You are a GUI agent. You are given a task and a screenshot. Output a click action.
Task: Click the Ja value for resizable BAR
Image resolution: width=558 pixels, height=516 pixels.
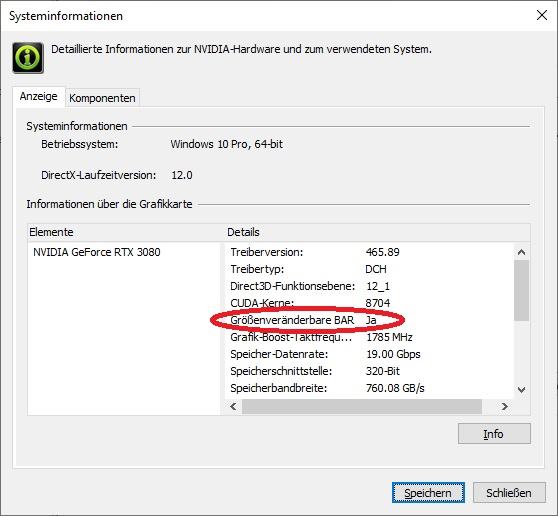click(x=371, y=320)
